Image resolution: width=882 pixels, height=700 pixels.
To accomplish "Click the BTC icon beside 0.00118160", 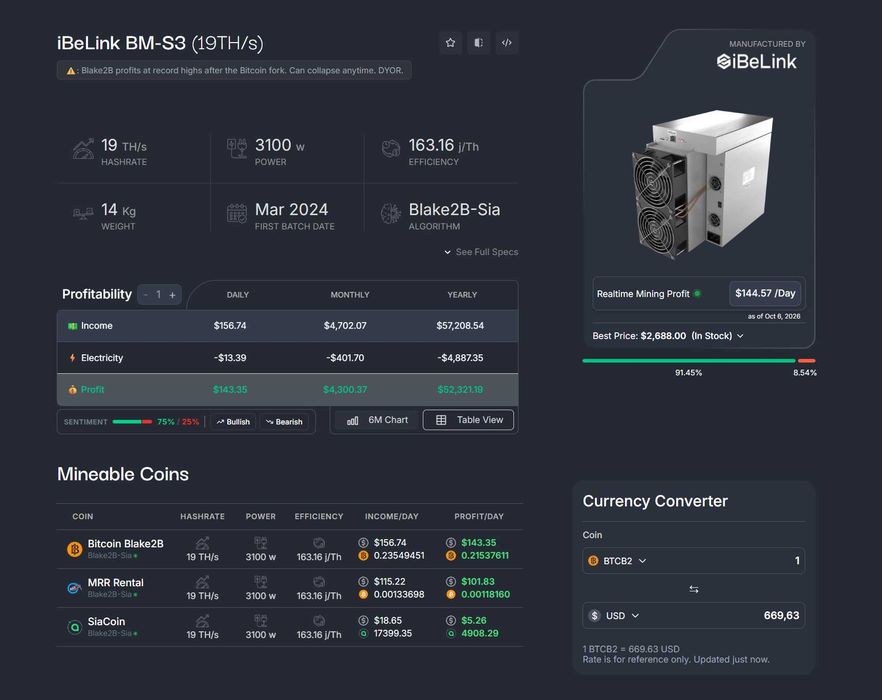I will click(451, 594).
